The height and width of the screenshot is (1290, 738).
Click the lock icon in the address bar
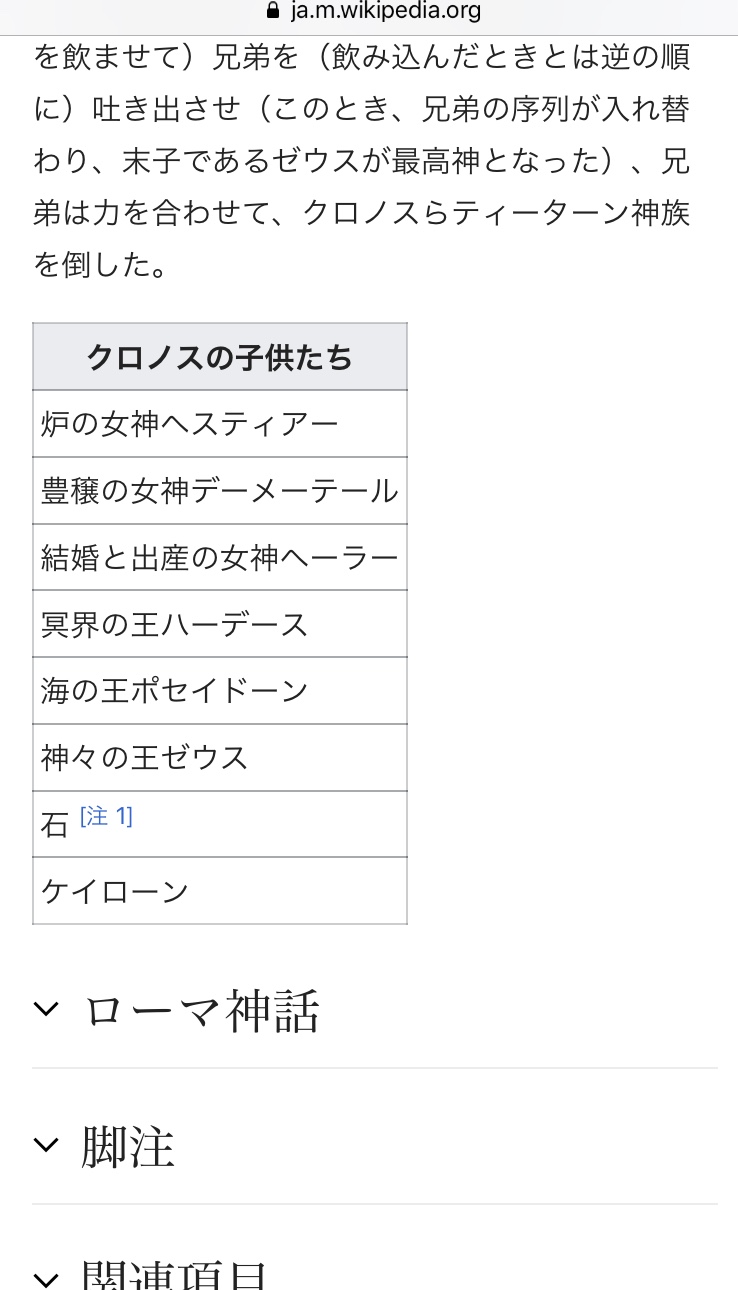point(272,12)
